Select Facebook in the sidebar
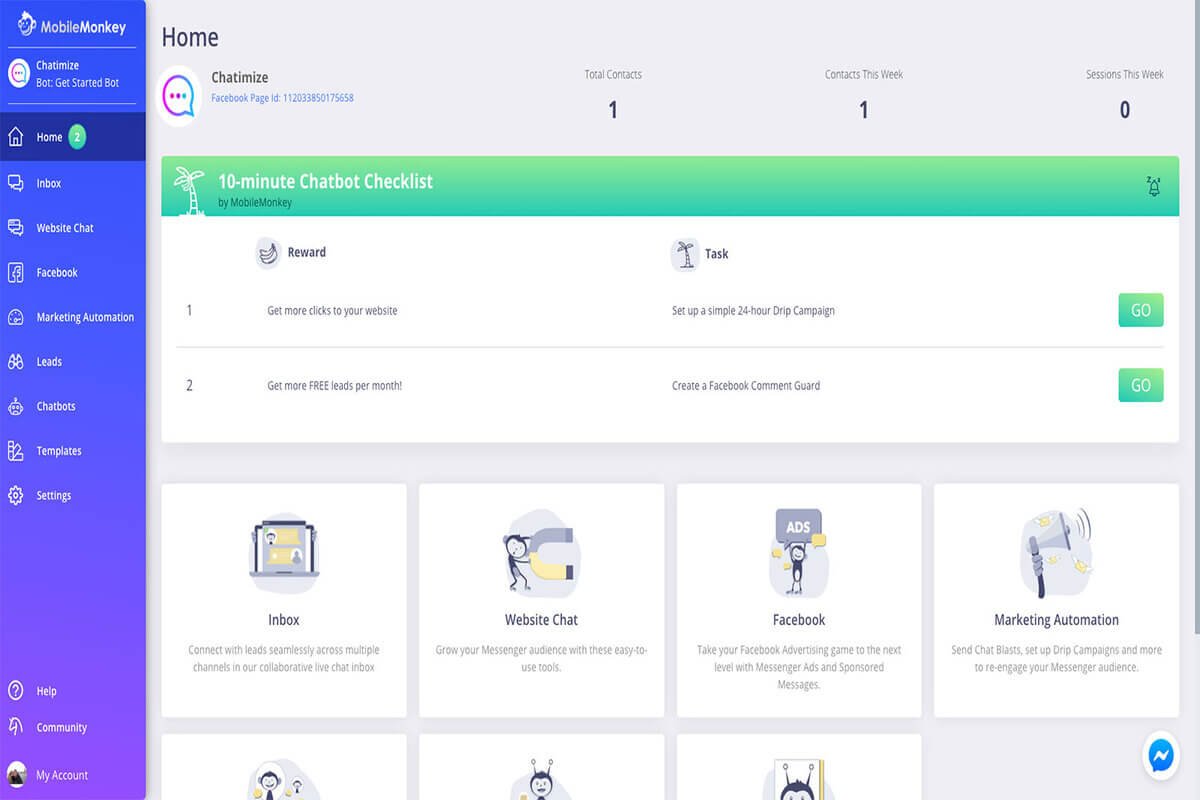This screenshot has height=800, width=1200. pyautogui.click(x=73, y=272)
